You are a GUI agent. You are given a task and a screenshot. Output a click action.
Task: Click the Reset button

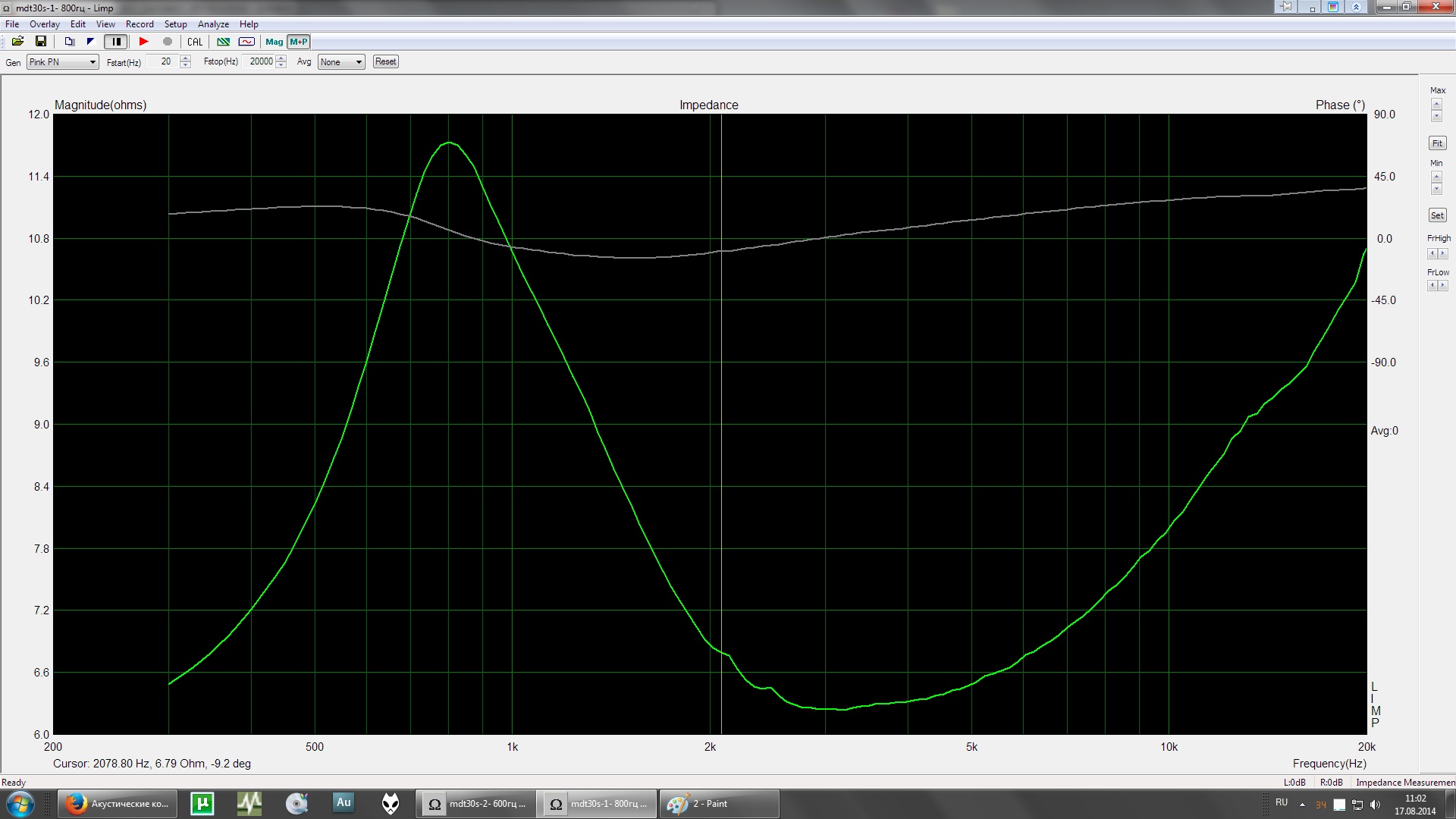[x=385, y=61]
